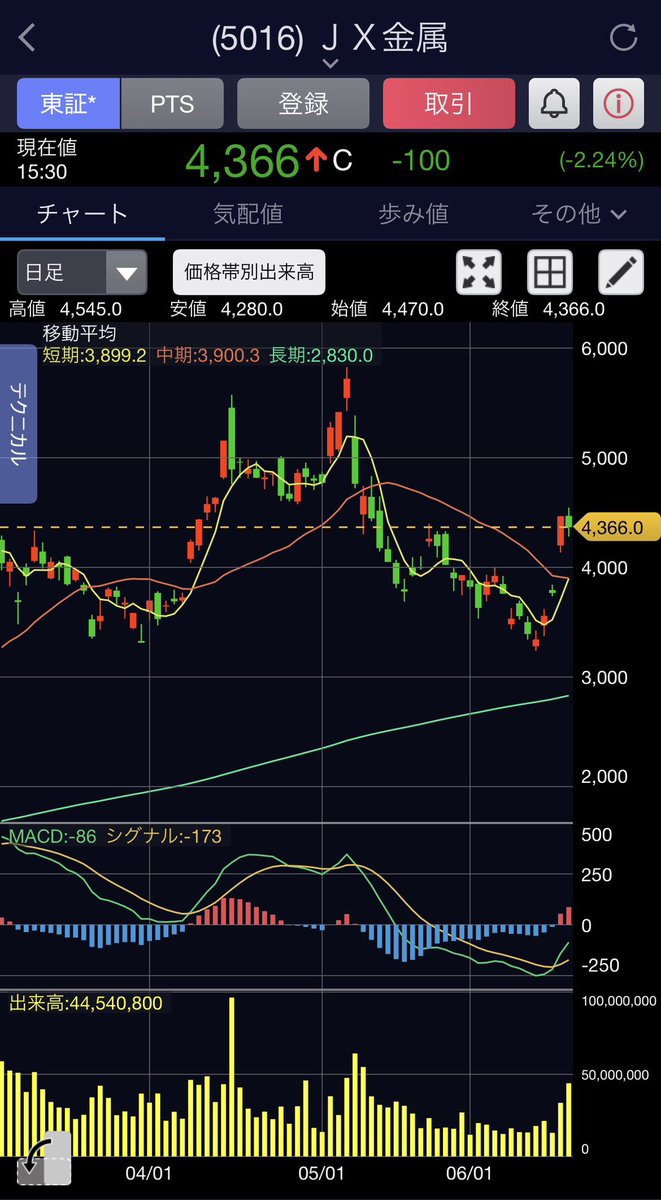Image resolution: width=661 pixels, height=1200 pixels.
Task: Open the 日足 timeframe dropdown
Action: (82, 272)
